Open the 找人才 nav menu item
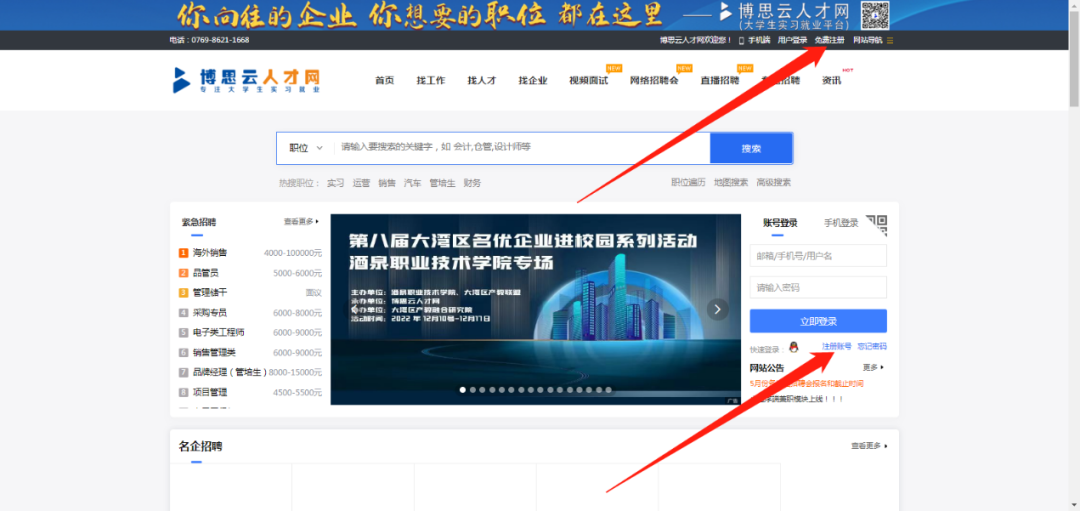 click(x=481, y=81)
